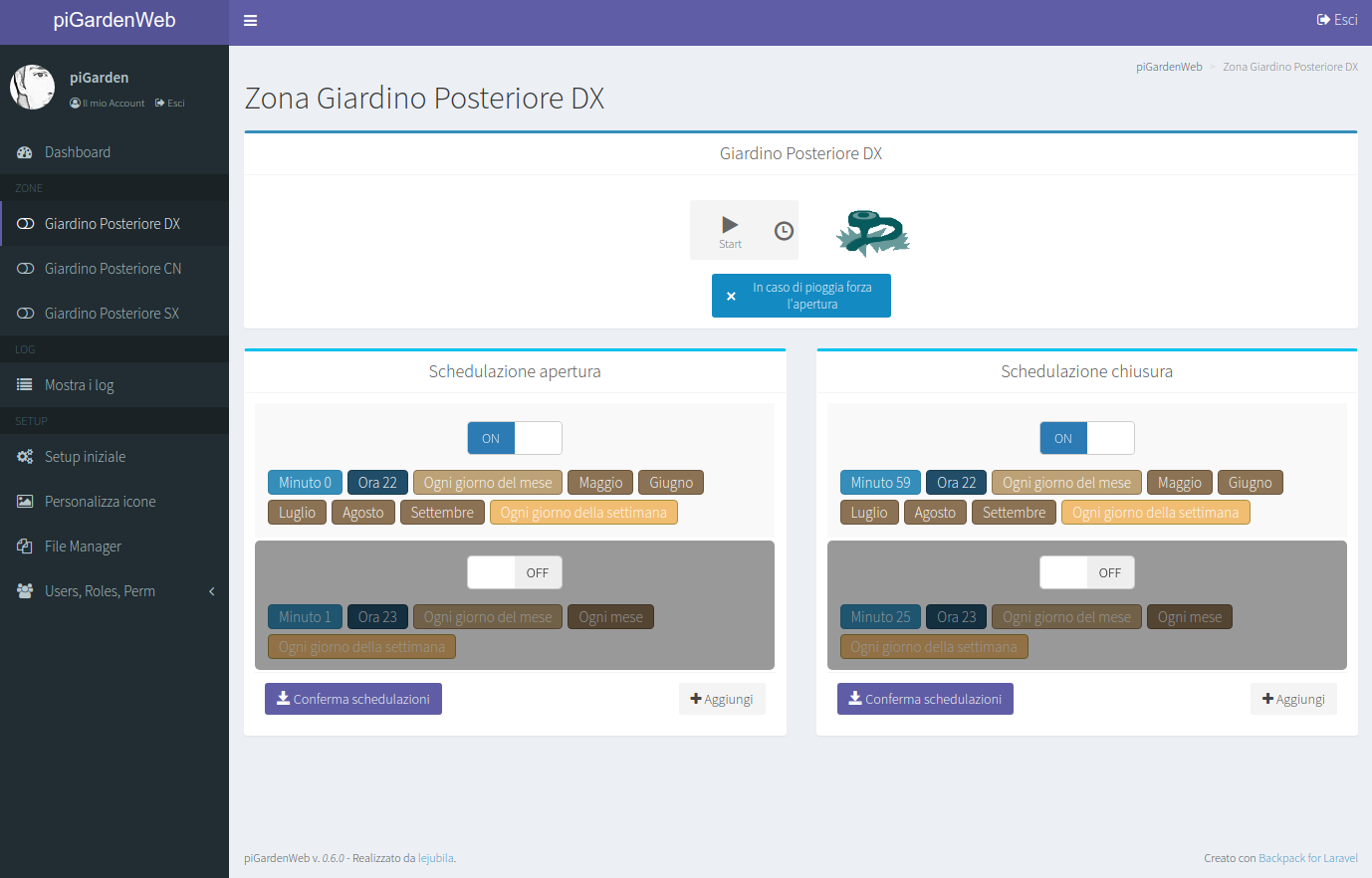Screen dimensions: 1372x878
Task: Click piGardenWeb breadcrumb link
Action: coord(1169,67)
